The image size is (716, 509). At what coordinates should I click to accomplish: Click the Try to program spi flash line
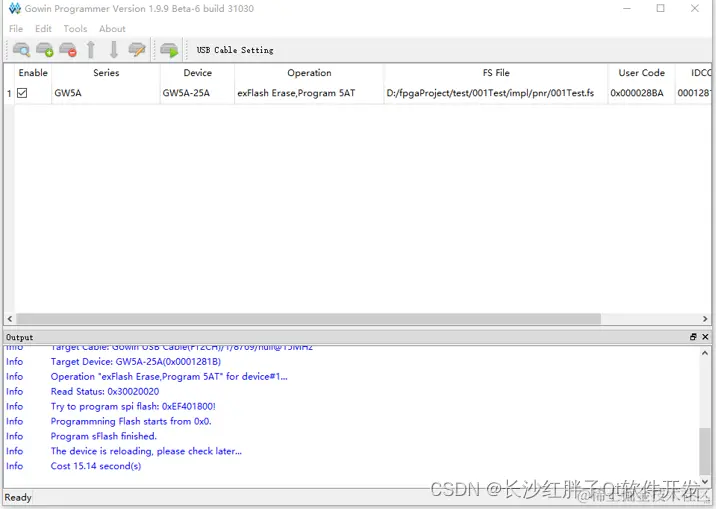click(x=133, y=406)
